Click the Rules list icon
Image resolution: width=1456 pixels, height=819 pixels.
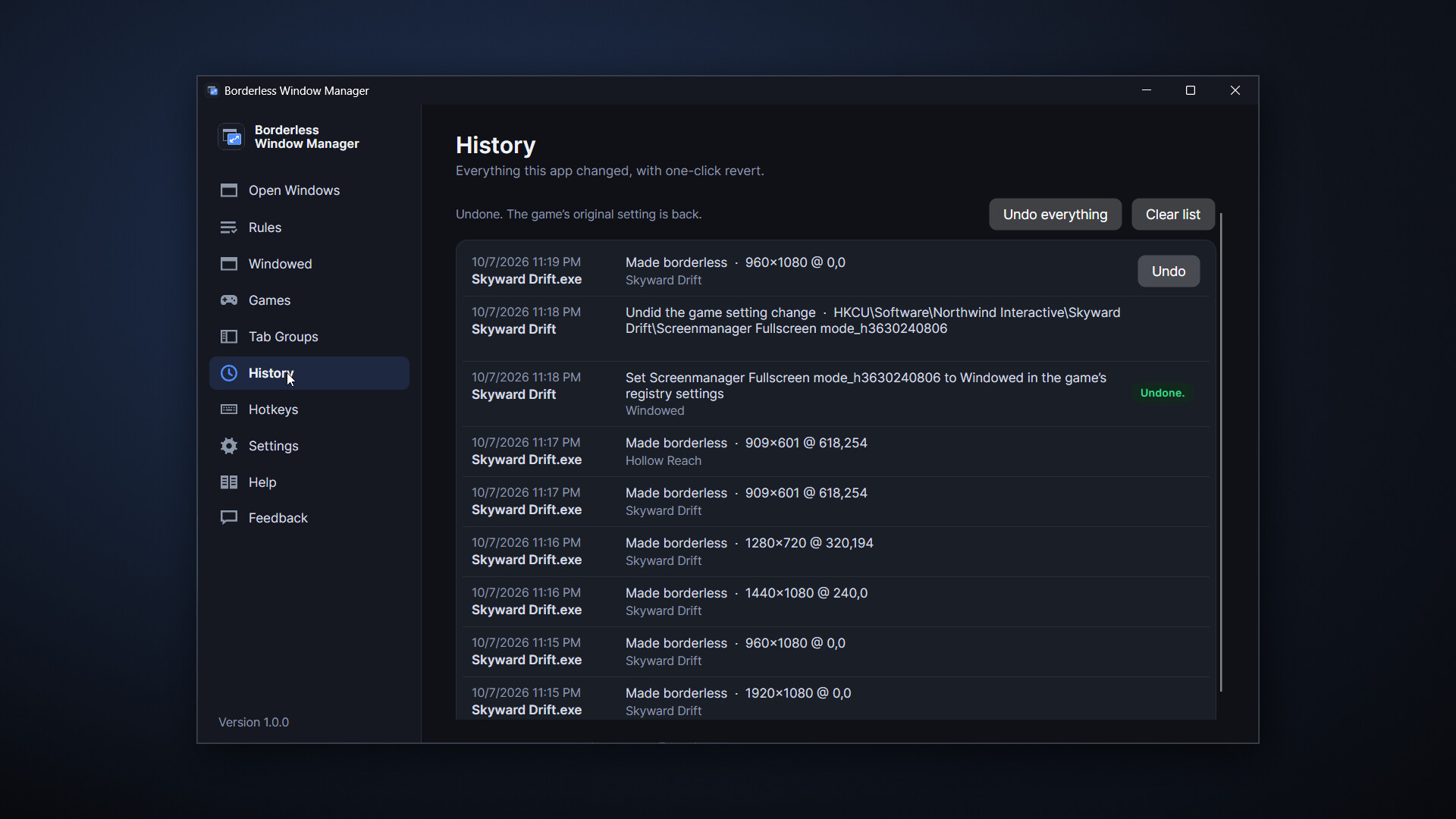(229, 227)
